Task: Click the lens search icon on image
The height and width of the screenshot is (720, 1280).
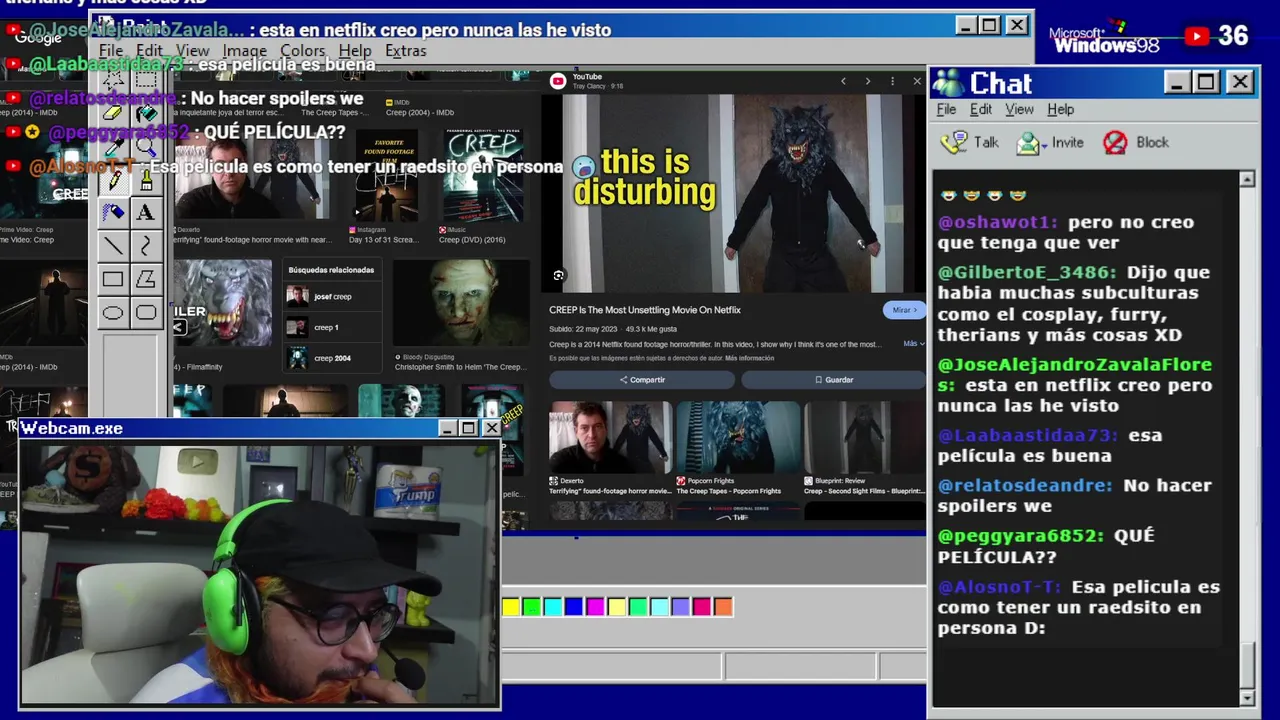Action: click(558, 276)
